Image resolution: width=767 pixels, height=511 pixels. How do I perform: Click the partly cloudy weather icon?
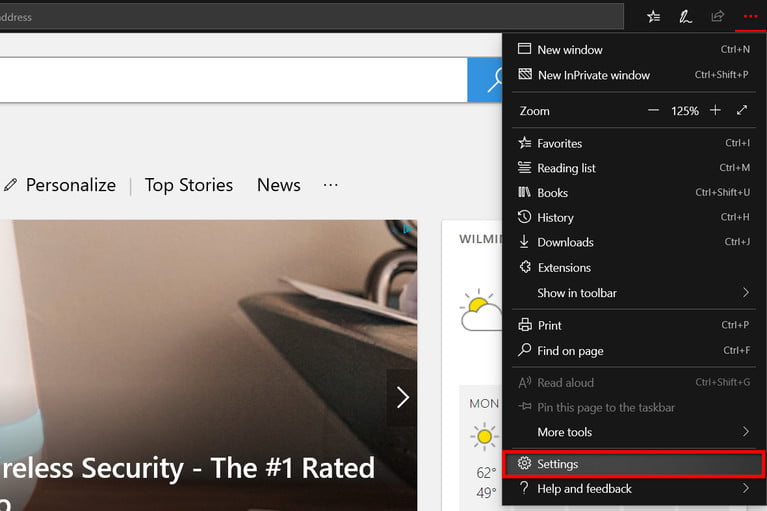point(481,311)
